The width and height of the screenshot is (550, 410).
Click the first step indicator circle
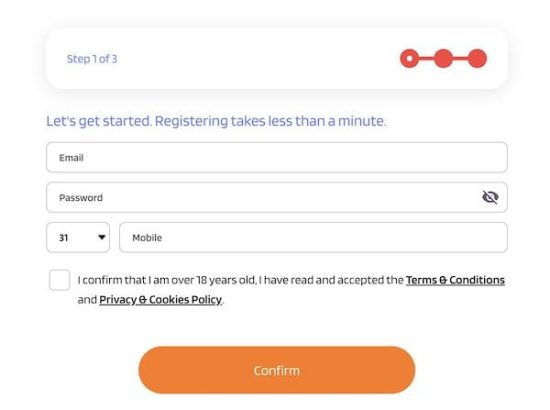[409, 58]
